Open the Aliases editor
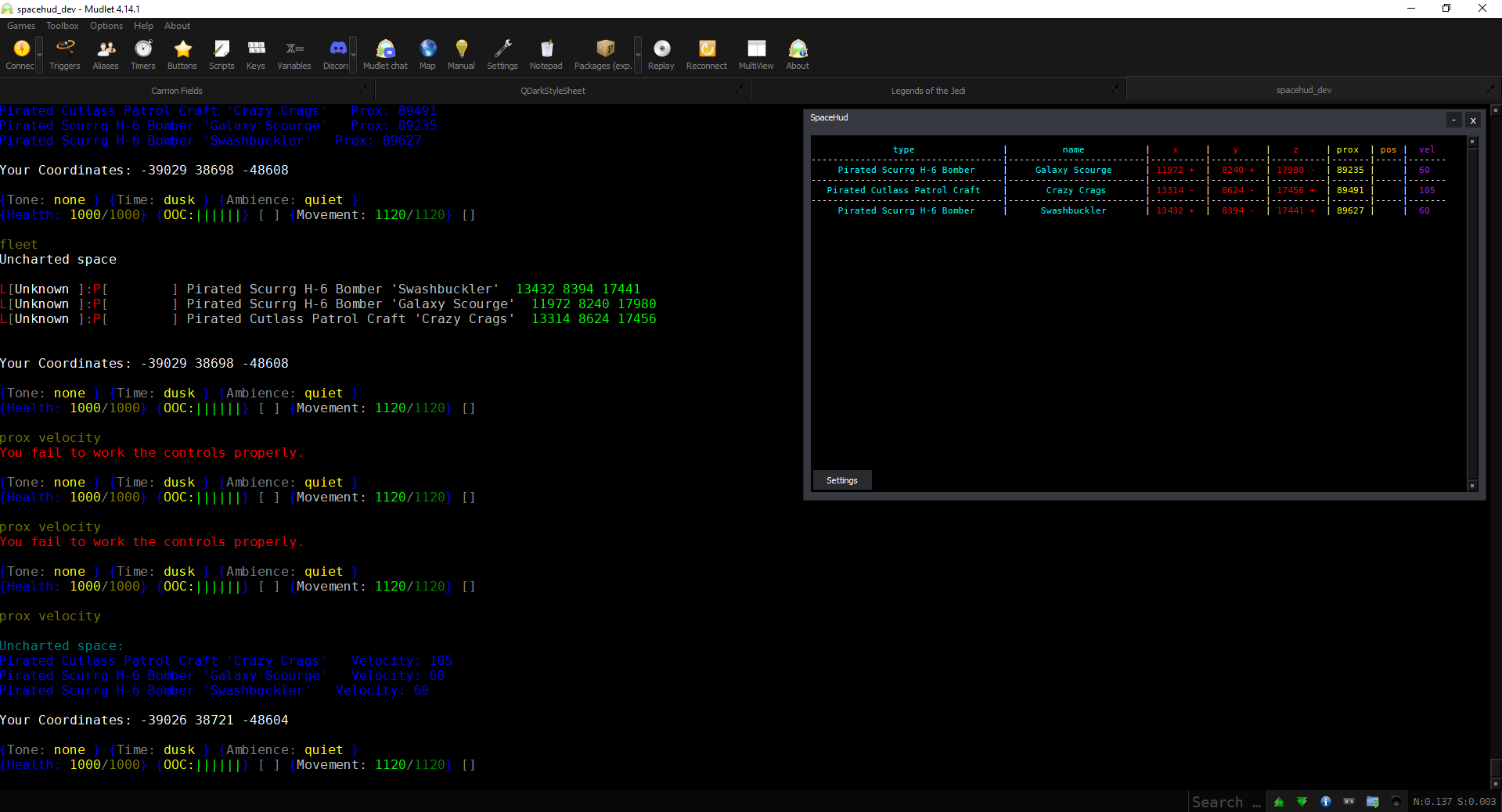Viewport: 1502px width, 812px height. tap(105, 53)
